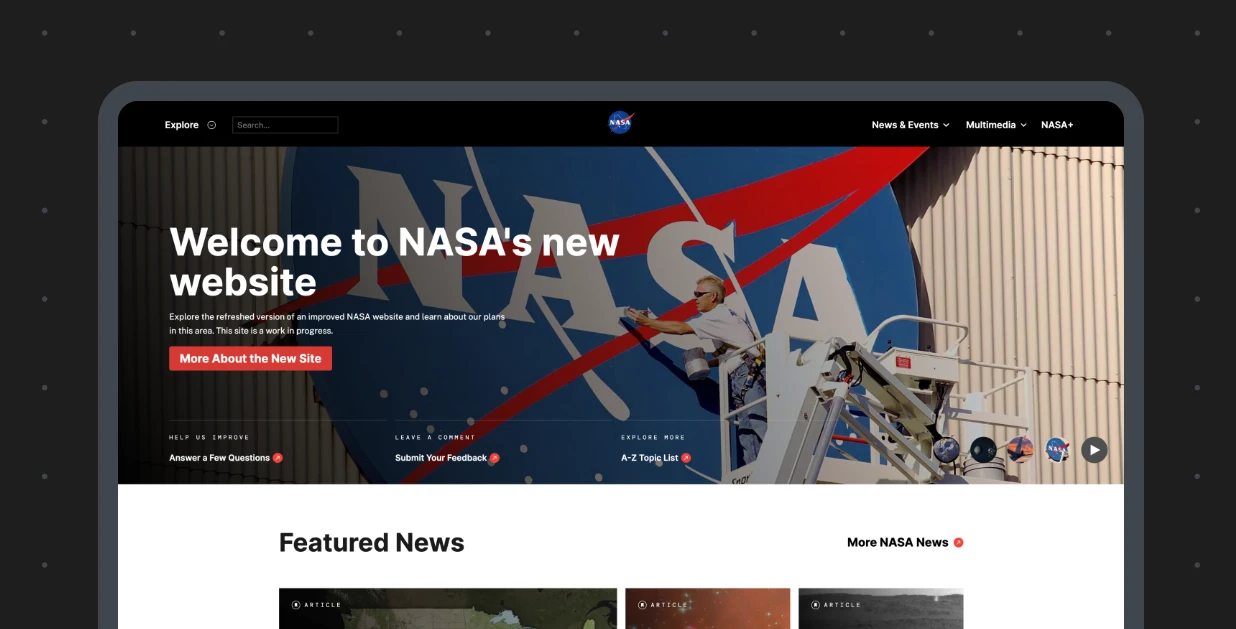The height and width of the screenshot is (629, 1236).
Task: Open the second featured article with orange nebula
Action: [708, 608]
